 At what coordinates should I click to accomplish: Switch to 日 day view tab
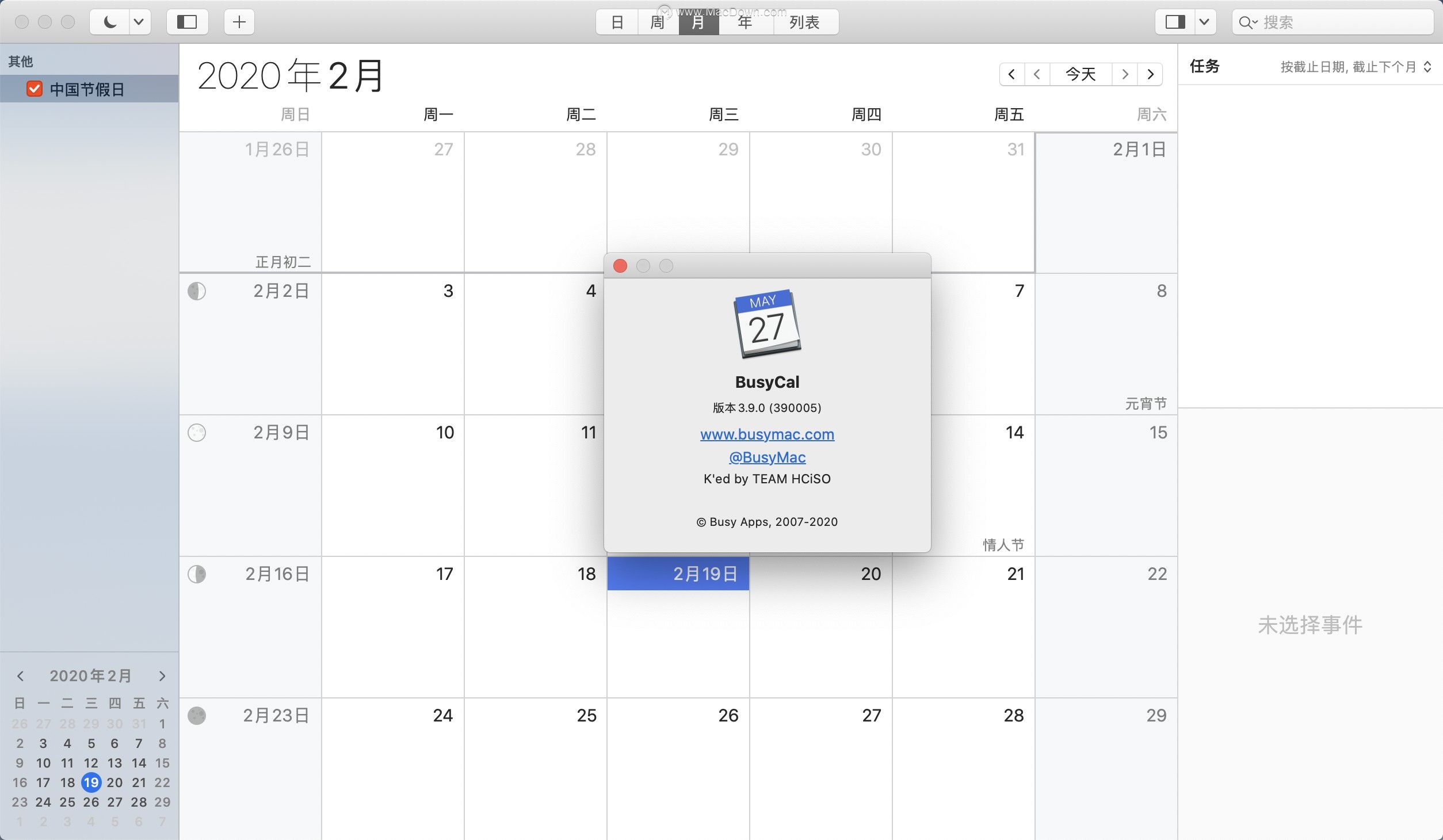(617, 22)
